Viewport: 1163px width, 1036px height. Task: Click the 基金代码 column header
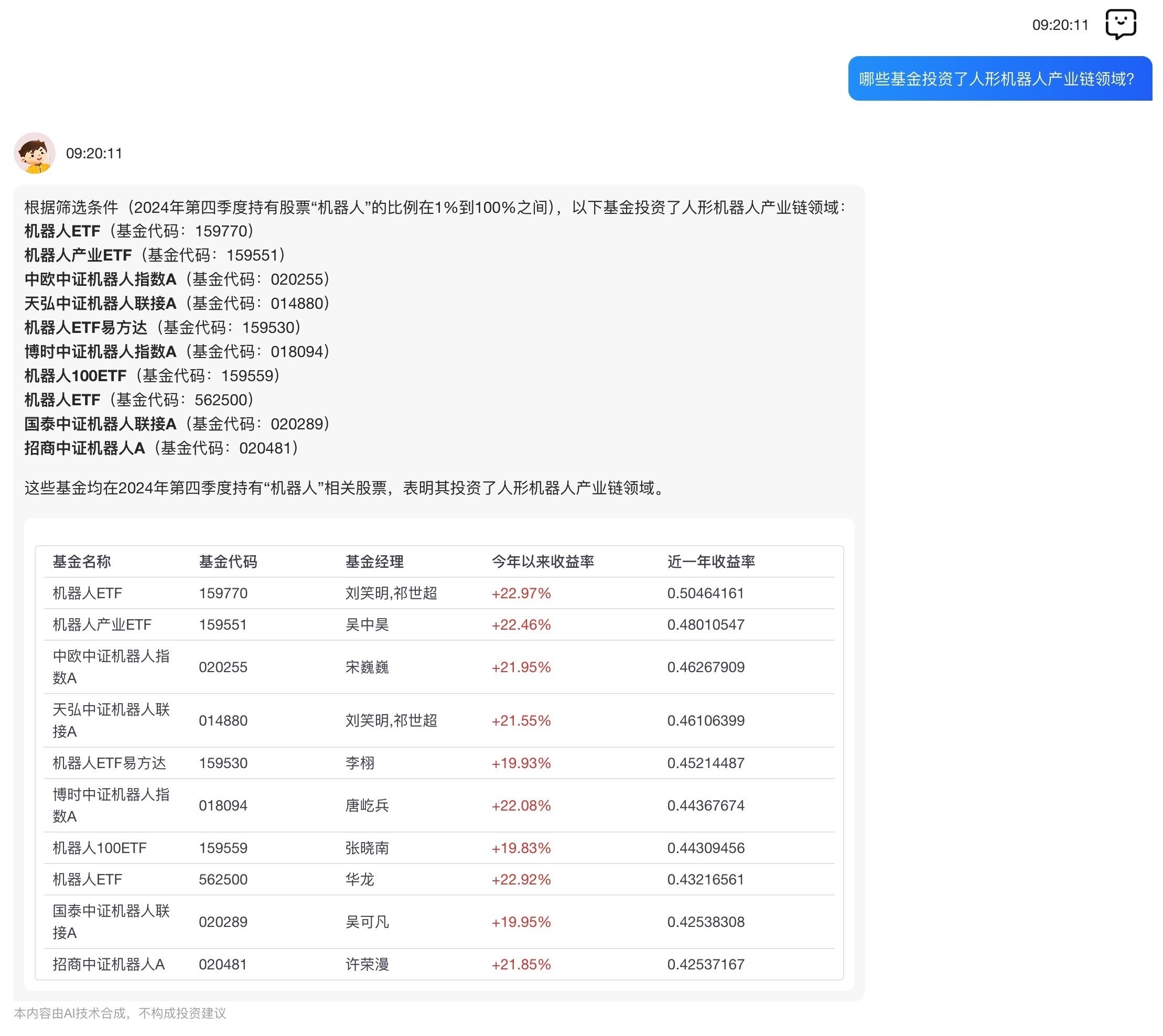coord(228,562)
